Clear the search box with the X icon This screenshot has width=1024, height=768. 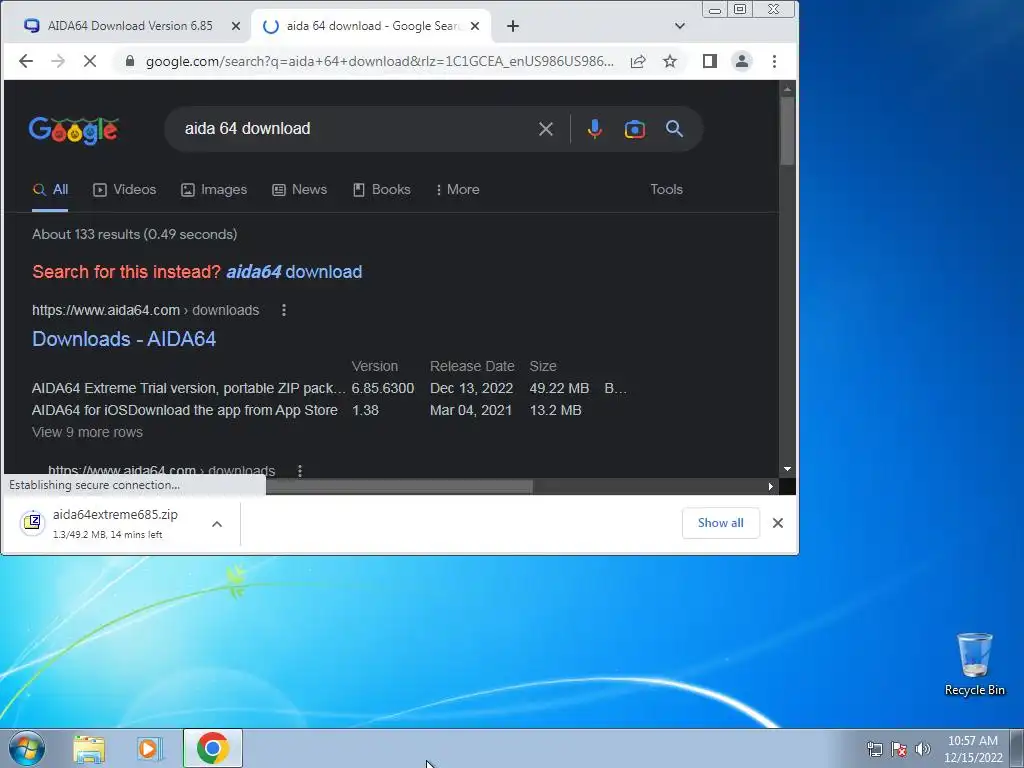click(x=546, y=129)
